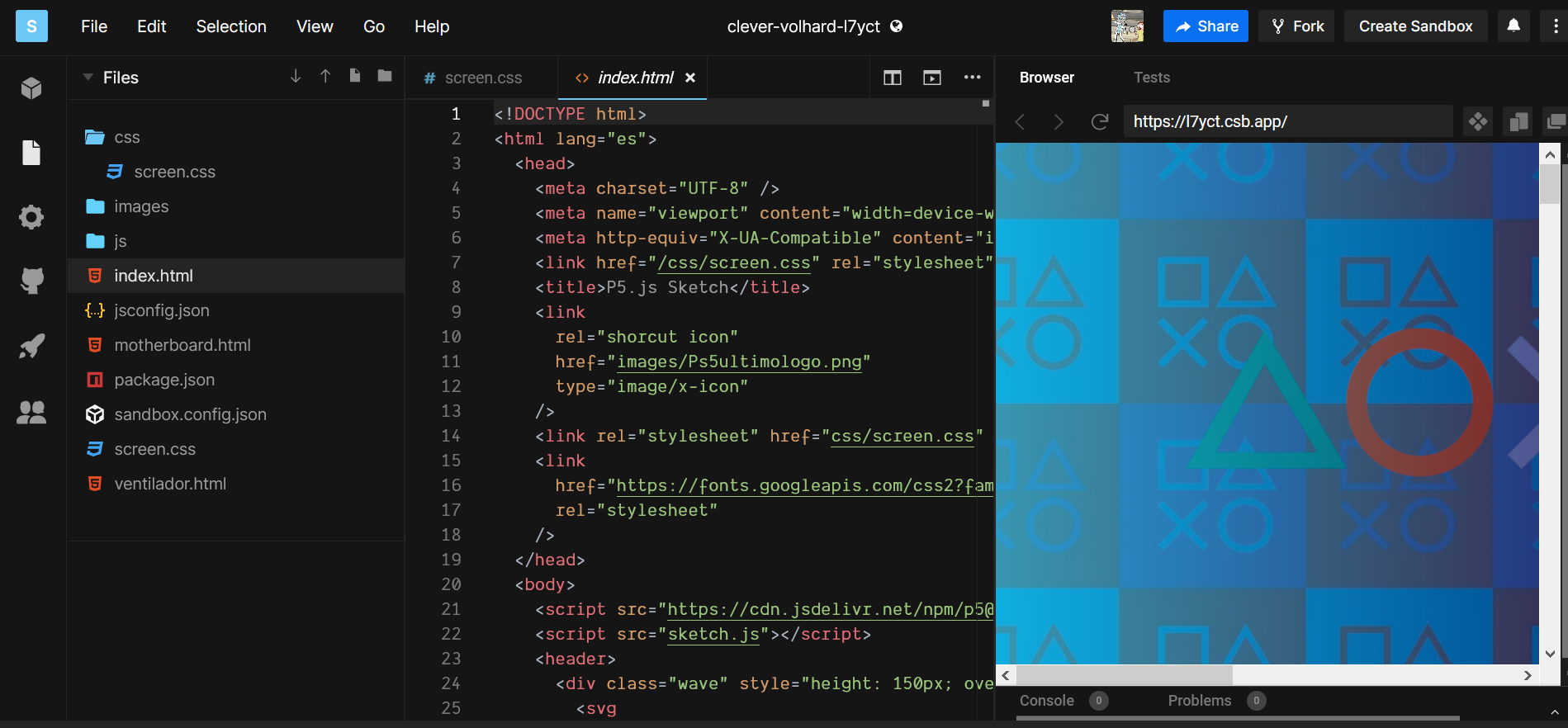Open the Go menu
The width and height of the screenshot is (1568, 728).
pyautogui.click(x=374, y=26)
